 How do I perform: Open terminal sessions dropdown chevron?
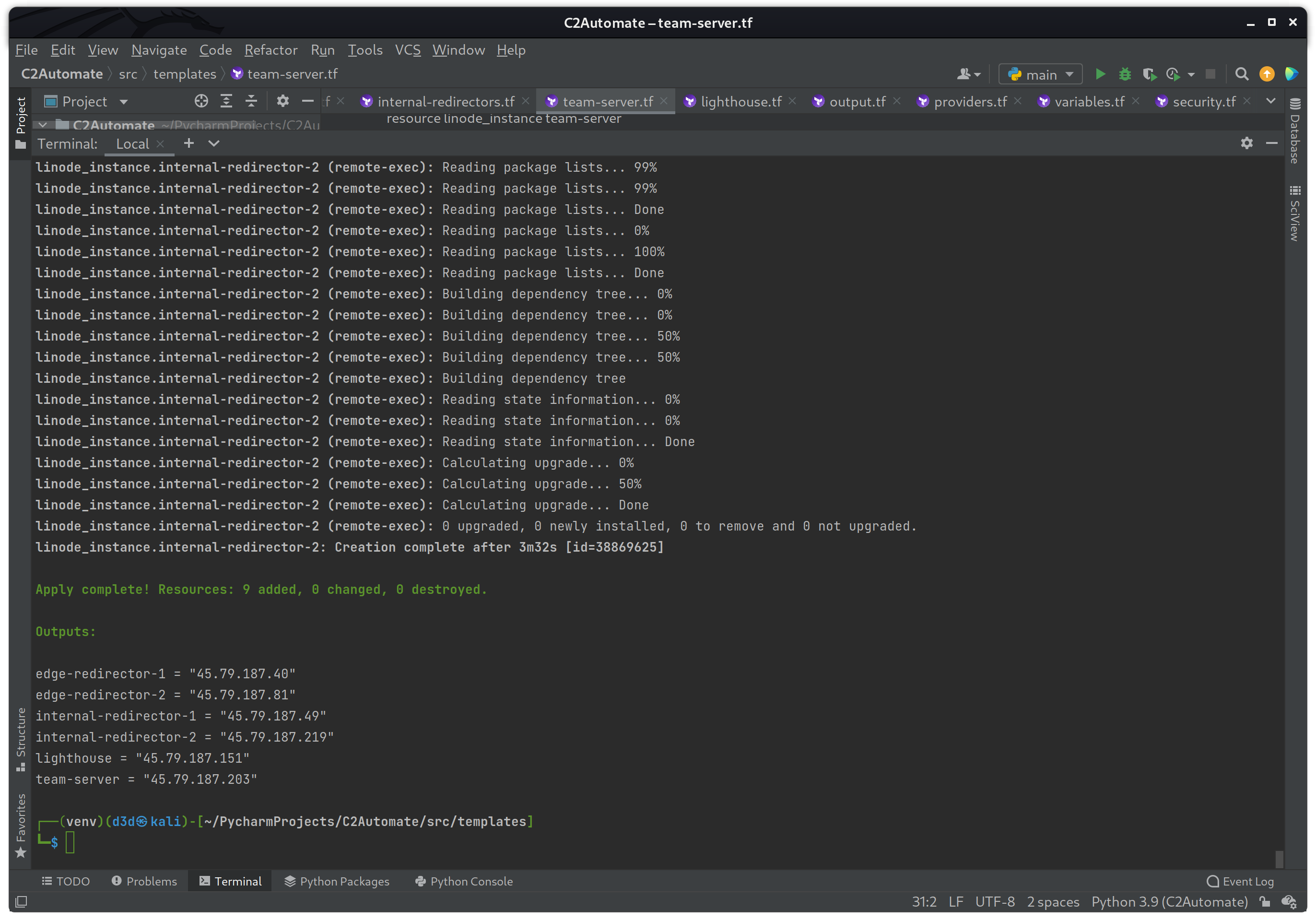[x=214, y=143]
